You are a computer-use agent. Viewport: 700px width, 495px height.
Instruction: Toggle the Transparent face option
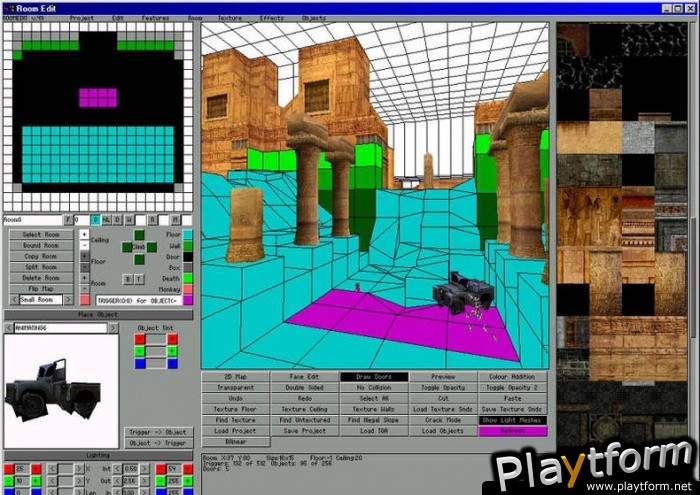tap(235, 388)
